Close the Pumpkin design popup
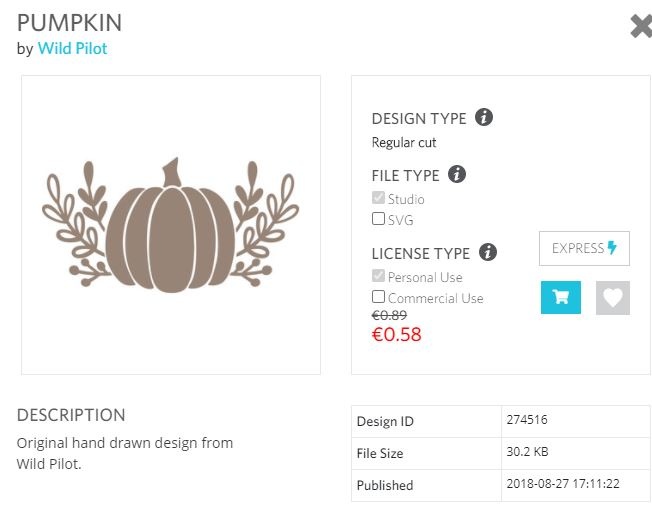Viewport: 652px width, 507px height. coord(641,27)
